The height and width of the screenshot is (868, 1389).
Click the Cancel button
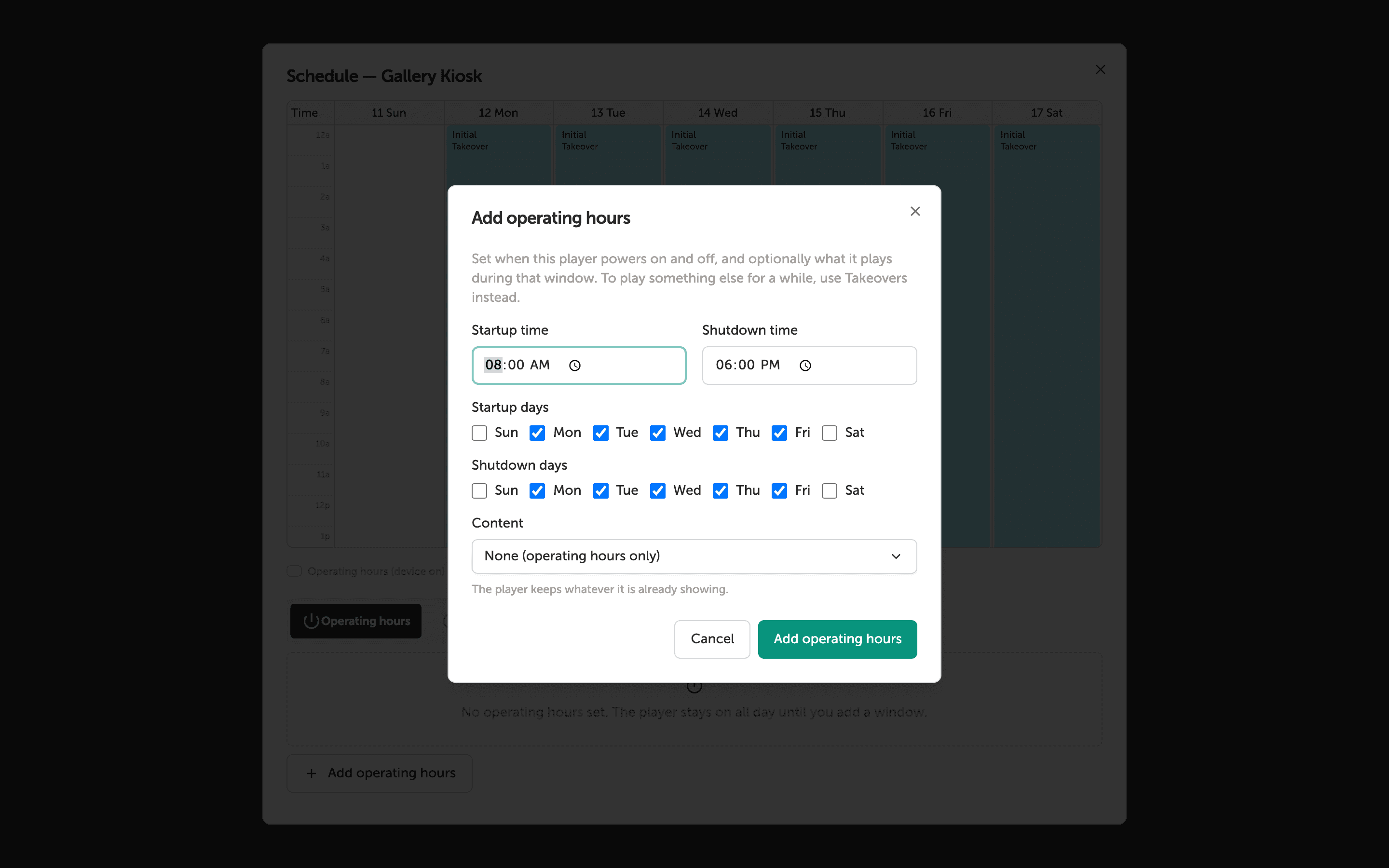tap(712, 639)
